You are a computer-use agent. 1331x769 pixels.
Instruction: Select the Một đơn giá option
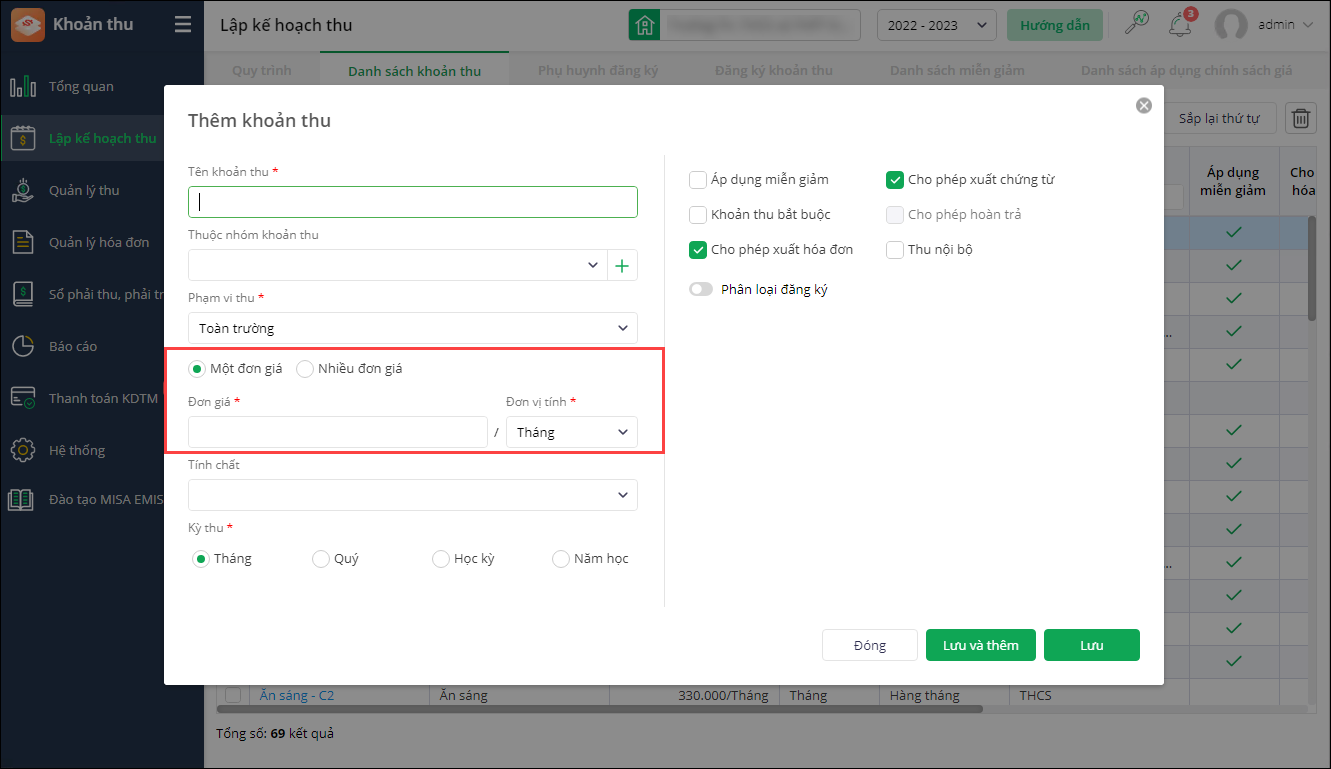[x=198, y=368]
